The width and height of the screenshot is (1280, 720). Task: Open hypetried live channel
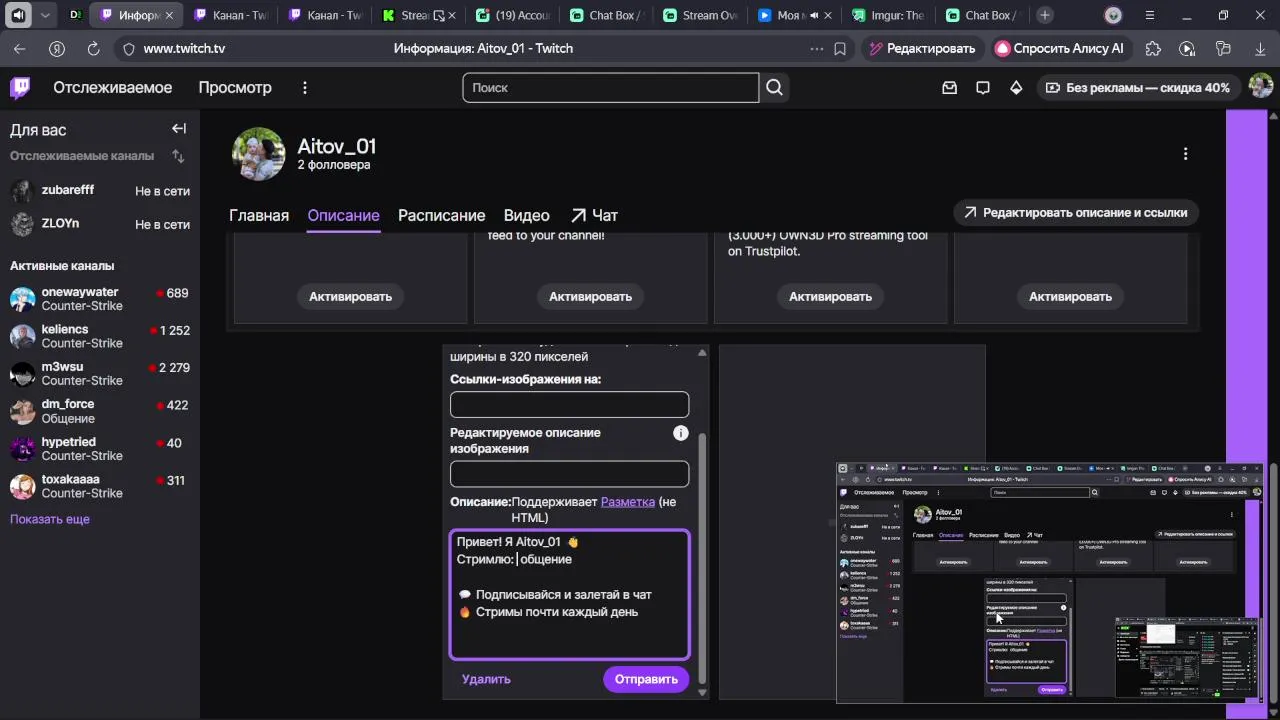[100, 449]
